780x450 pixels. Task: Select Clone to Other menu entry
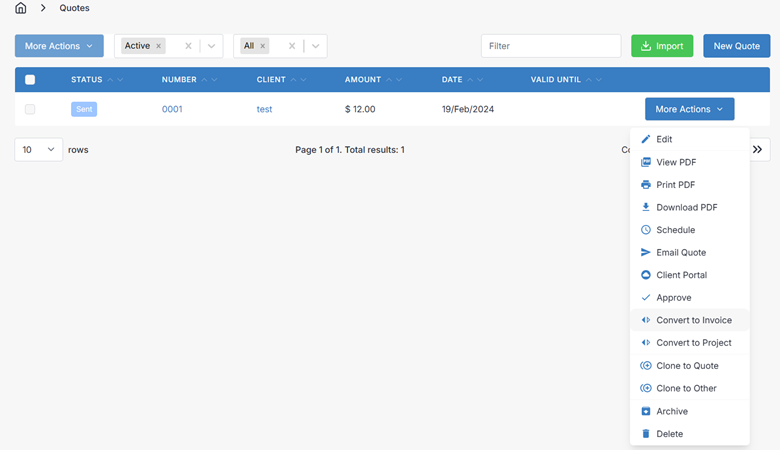tap(689, 388)
